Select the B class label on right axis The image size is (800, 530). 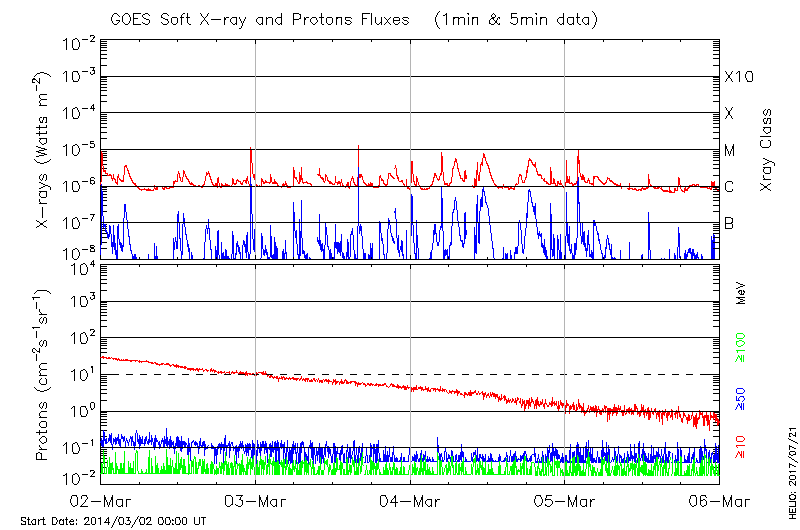729,223
